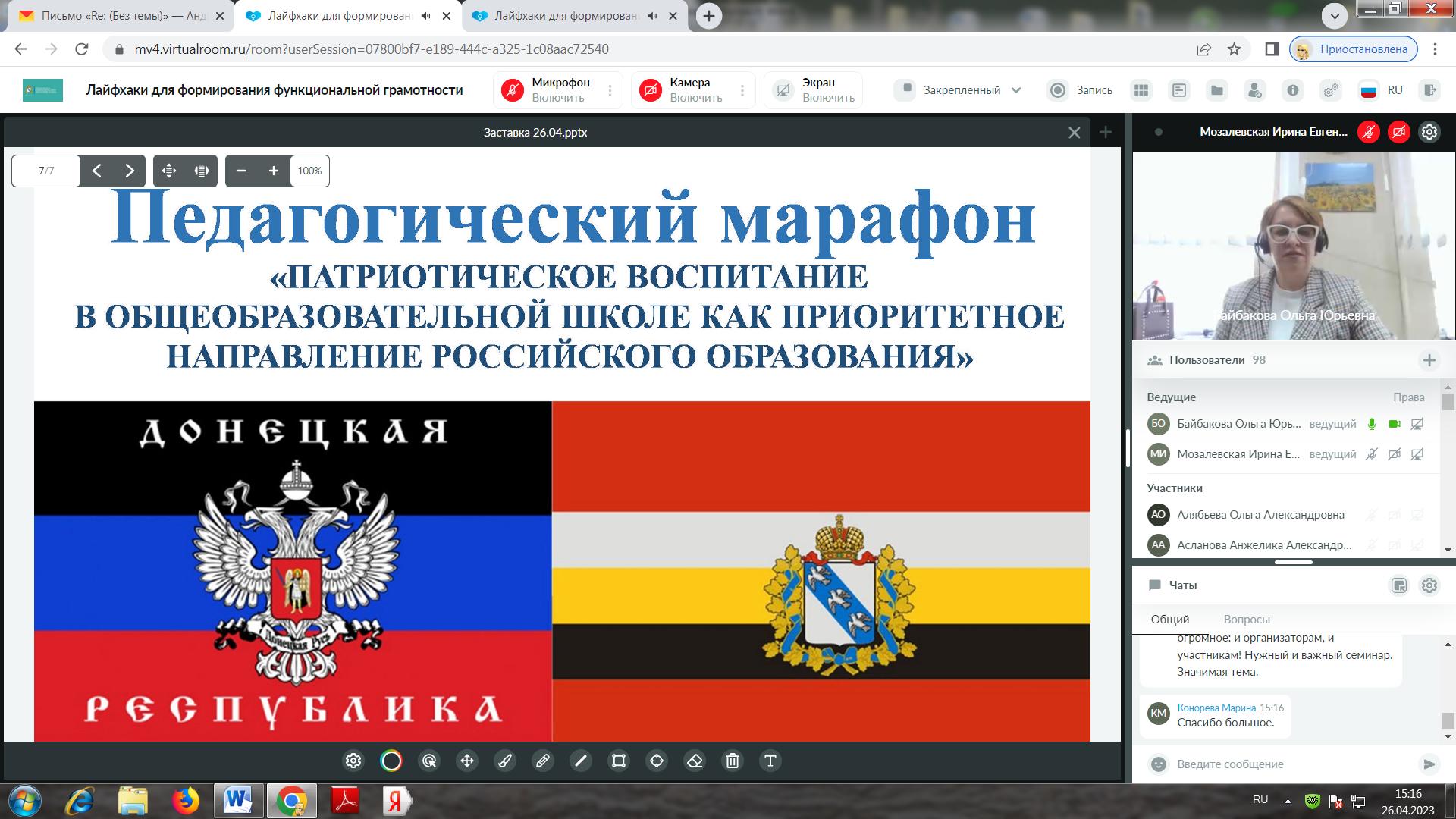Open camera options three-dot menu

742,90
